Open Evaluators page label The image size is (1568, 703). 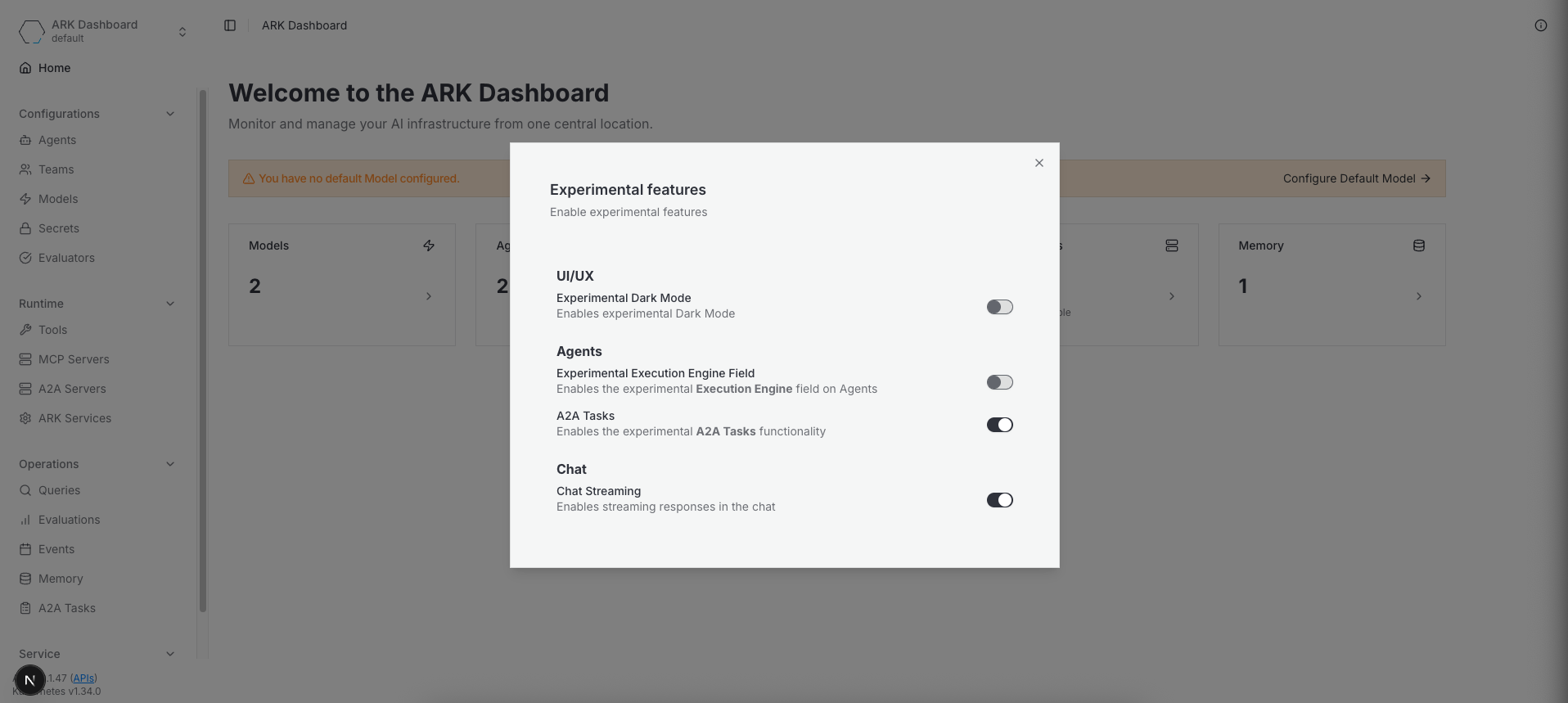(66, 258)
